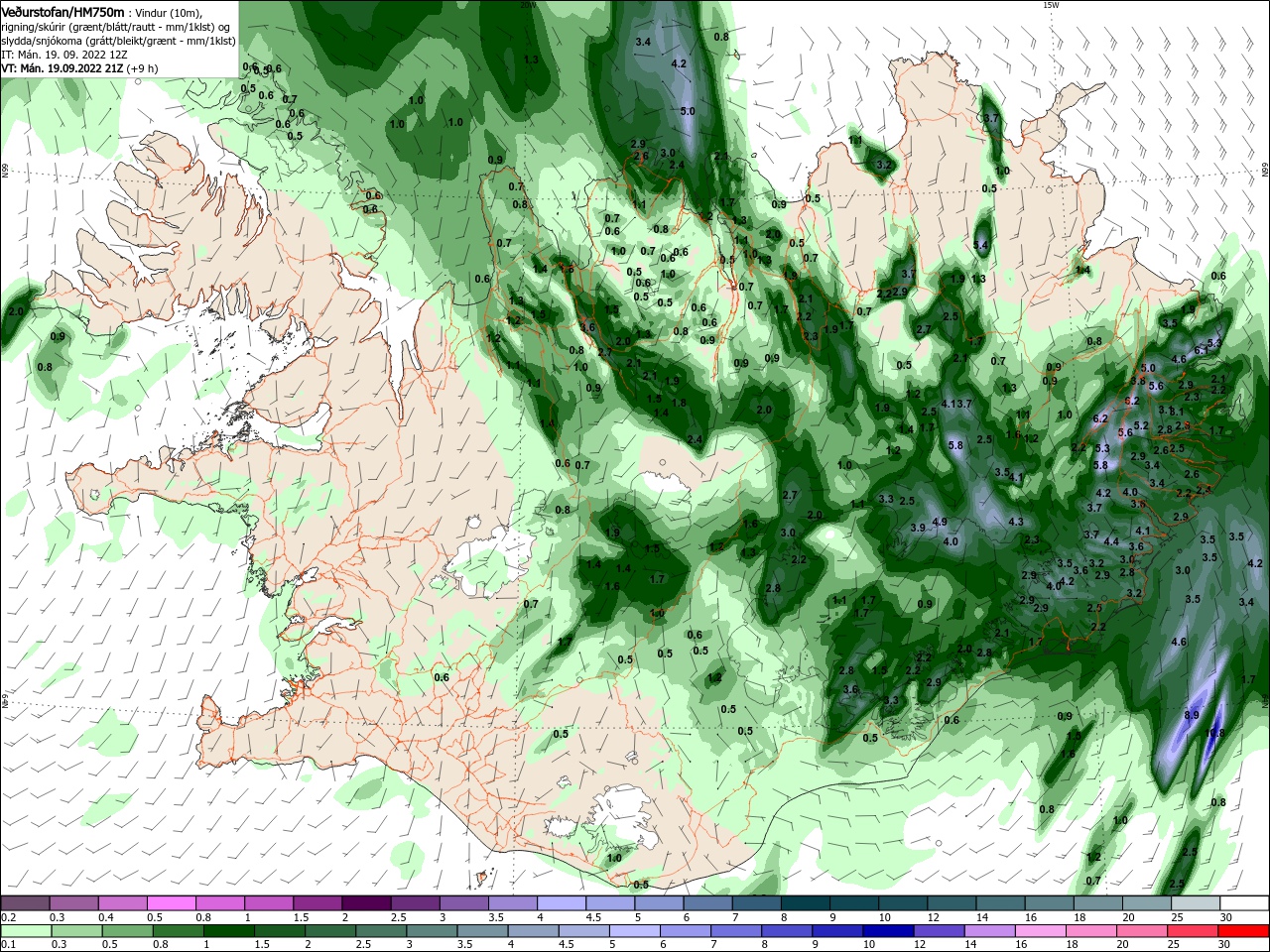
Task: Click the lower legend swatch between 3 and 3.5
Action: pyautogui.click(x=432, y=931)
